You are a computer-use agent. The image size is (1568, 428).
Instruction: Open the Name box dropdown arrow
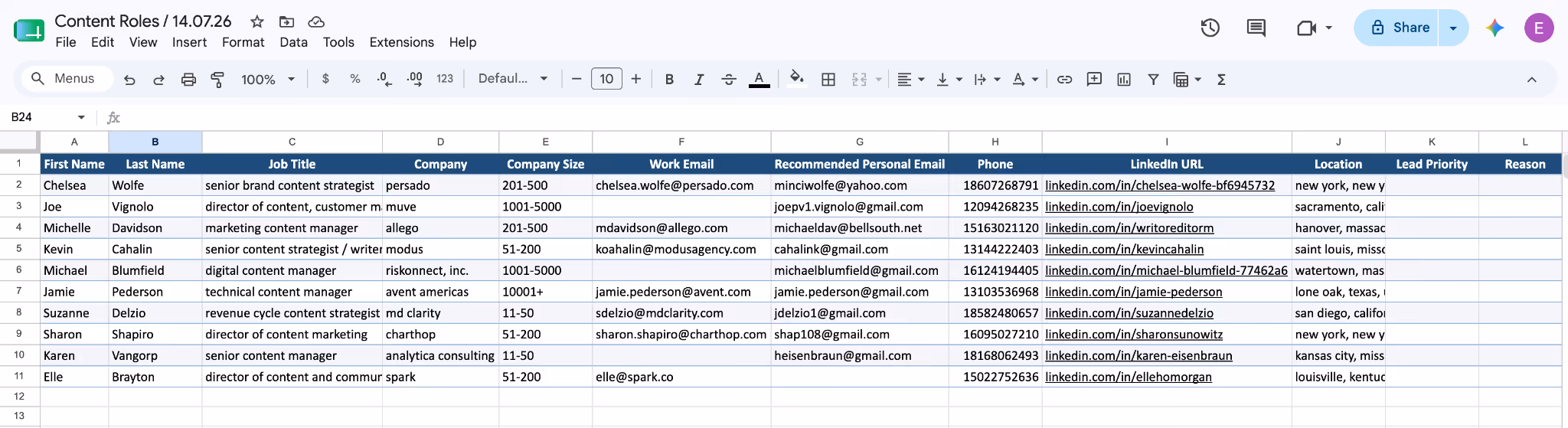(80, 117)
